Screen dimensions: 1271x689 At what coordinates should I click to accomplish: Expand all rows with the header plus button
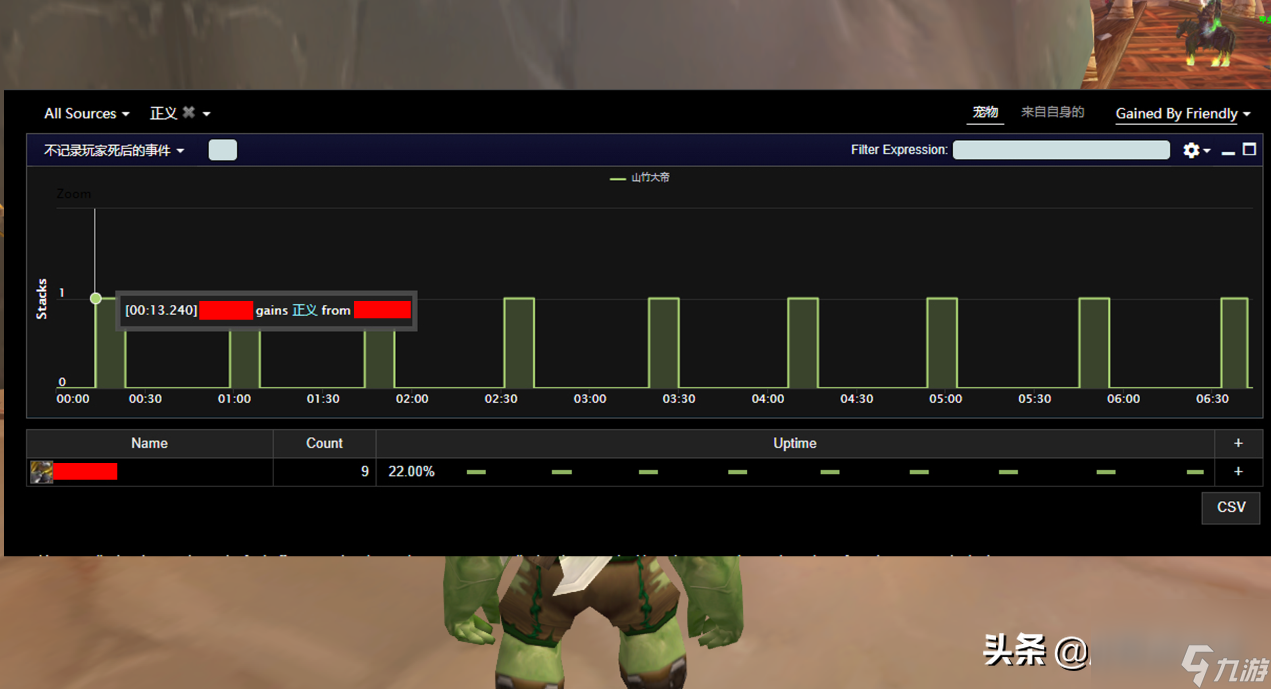tap(1238, 444)
